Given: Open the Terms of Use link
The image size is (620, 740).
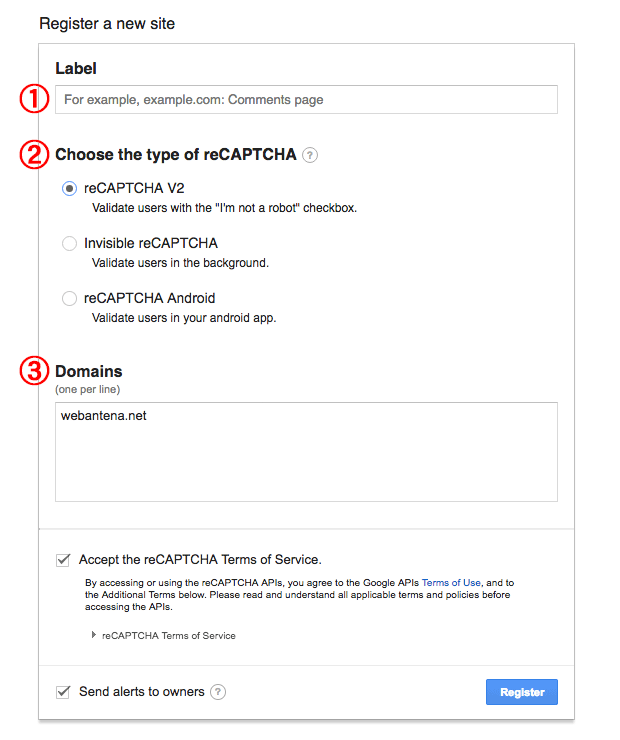Looking at the screenshot, I should pos(451,583).
